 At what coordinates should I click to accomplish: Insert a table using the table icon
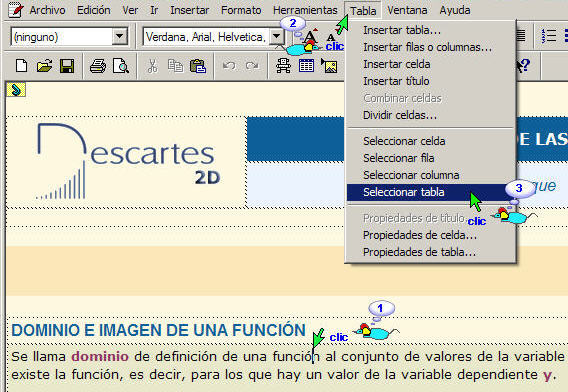(x=306, y=66)
